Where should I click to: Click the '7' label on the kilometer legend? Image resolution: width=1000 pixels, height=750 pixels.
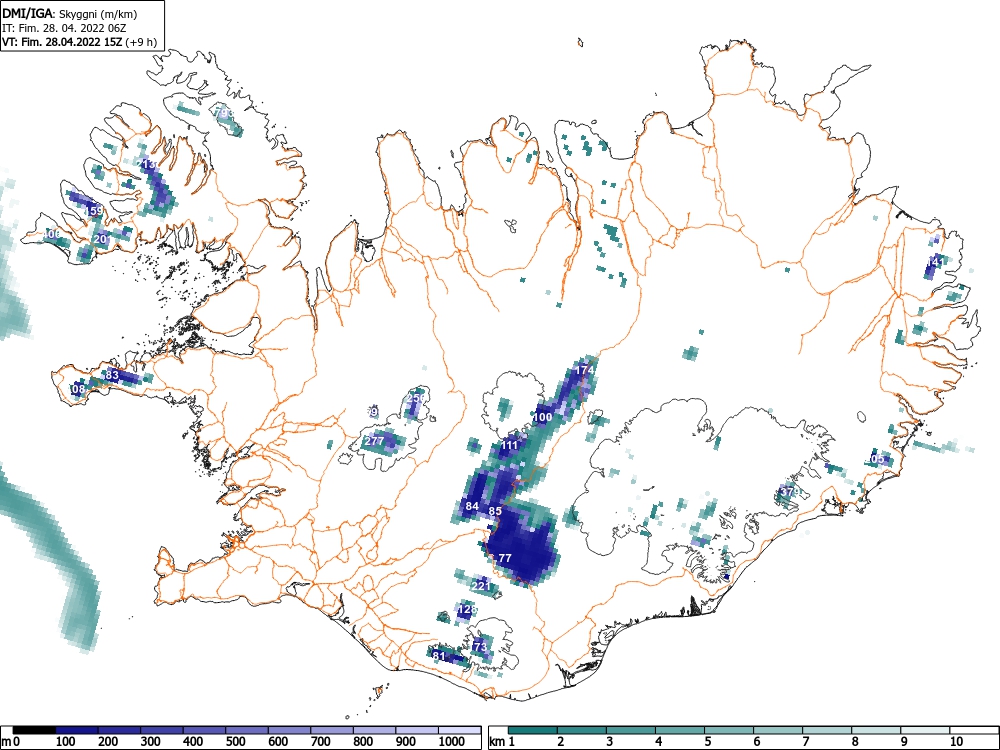pyautogui.click(x=806, y=742)
